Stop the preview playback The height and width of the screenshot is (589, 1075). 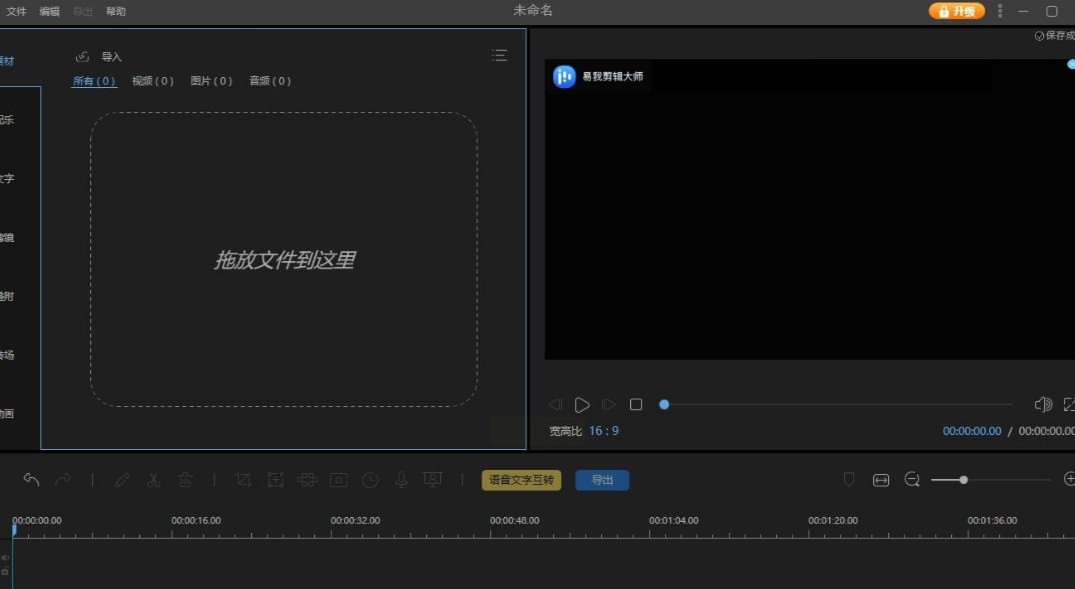click(636, 405)
